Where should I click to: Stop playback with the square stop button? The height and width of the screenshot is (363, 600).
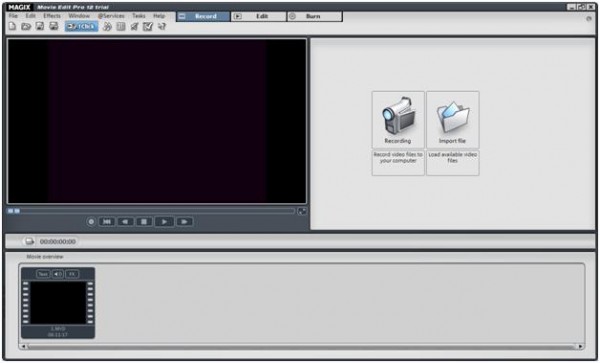click(x=144, y=222)
